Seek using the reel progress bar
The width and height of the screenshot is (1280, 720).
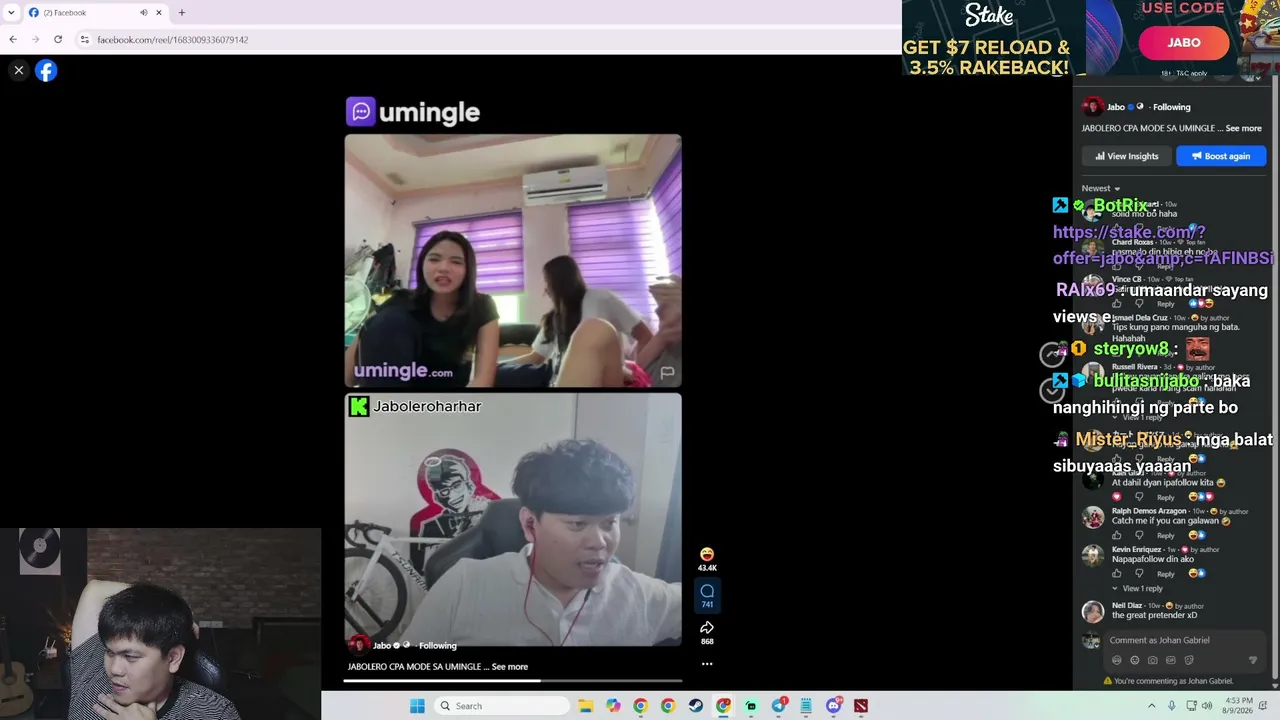click(513, 681)
